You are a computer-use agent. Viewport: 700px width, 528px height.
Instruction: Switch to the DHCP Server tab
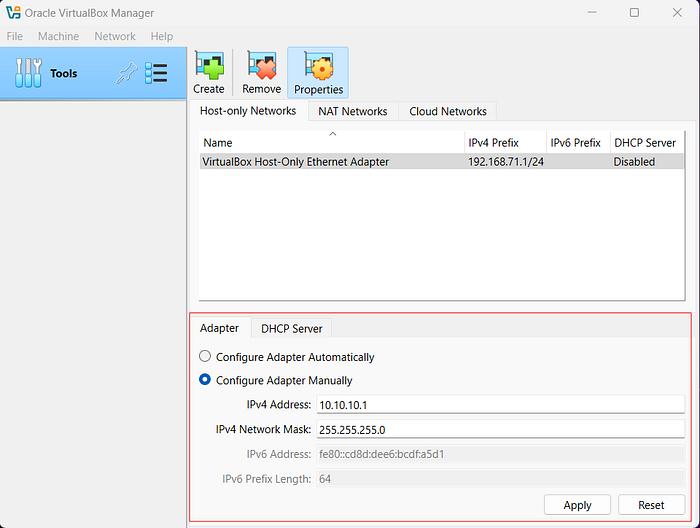coord(292,328)
